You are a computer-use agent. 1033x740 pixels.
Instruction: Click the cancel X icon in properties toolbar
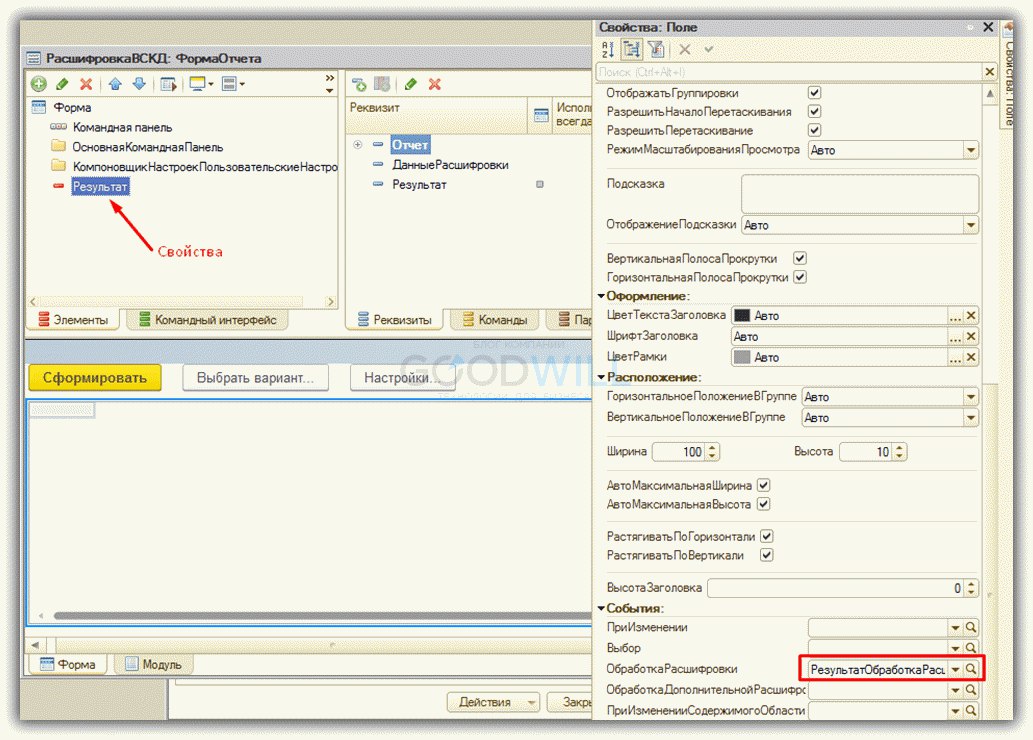685,49
